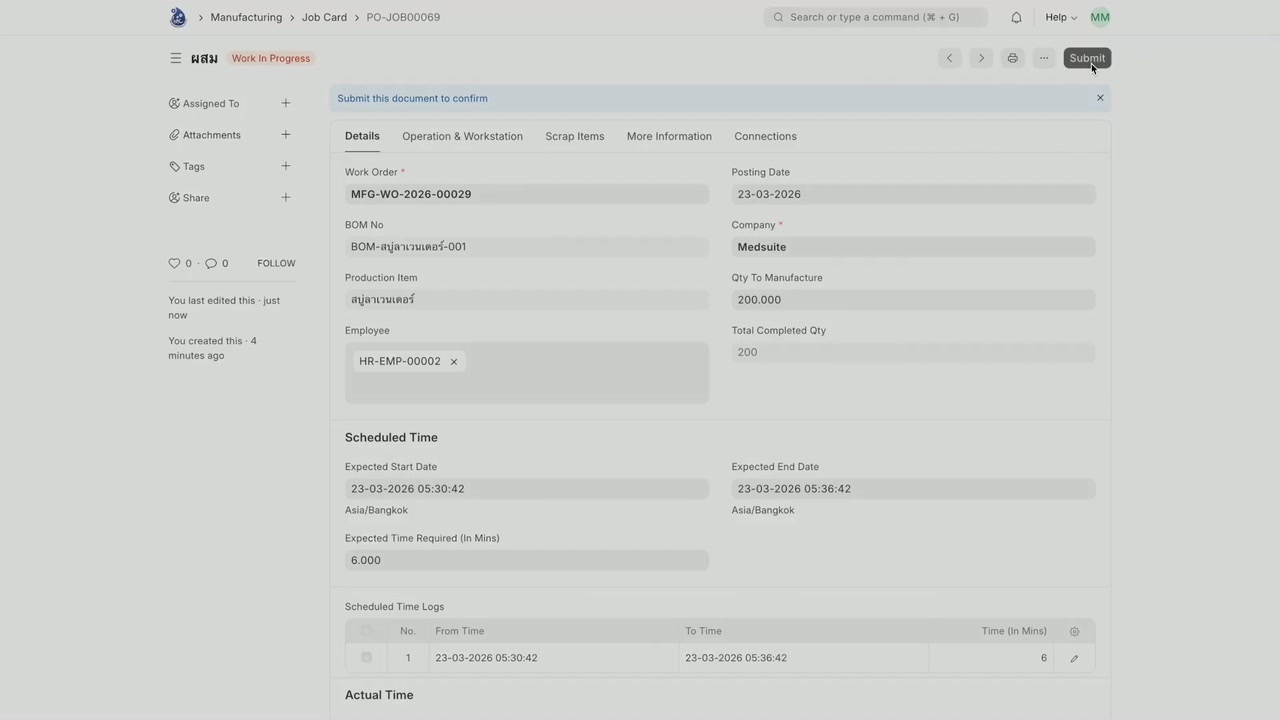Click the Employee multi-select box
The image size is (1280, 720).
(527, 373)
